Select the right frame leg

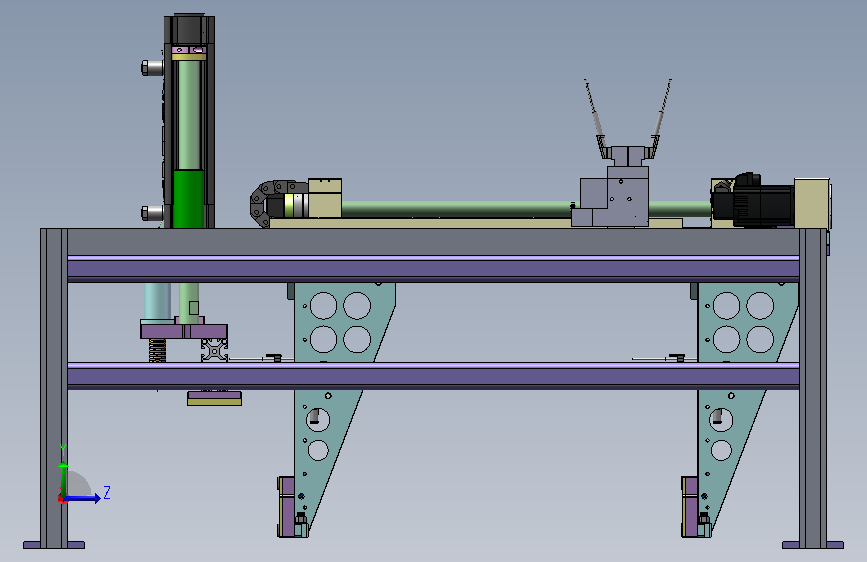pyautogui.click(x=813, y=387)
